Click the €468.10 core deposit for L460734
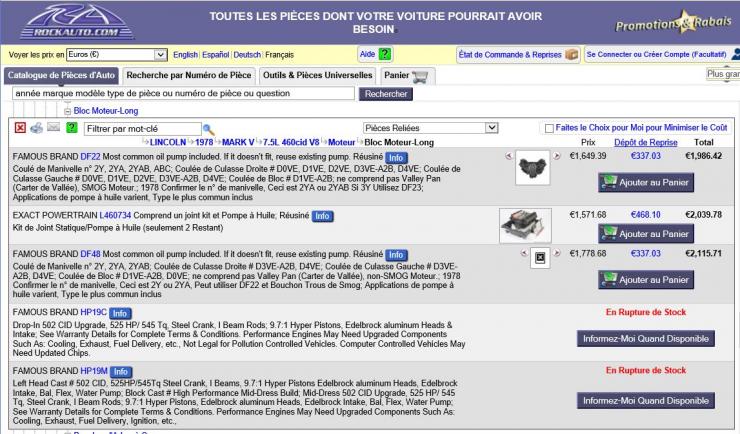This screenshot has height=434, width=740. [x=646, y=215]
